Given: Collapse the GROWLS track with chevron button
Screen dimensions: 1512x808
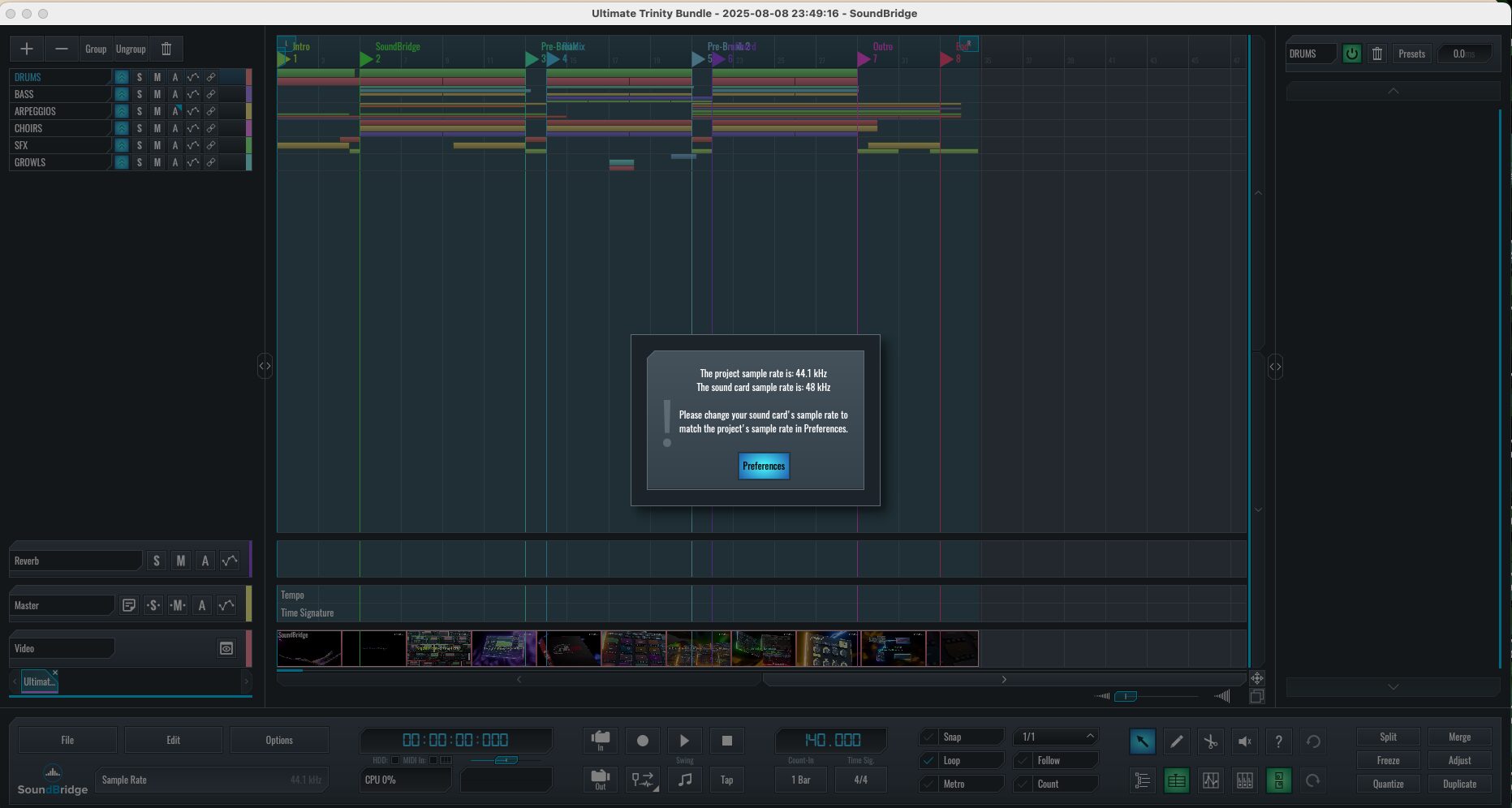Looking at the screenshot, I should pyautogui.click(x=121, y=162).
